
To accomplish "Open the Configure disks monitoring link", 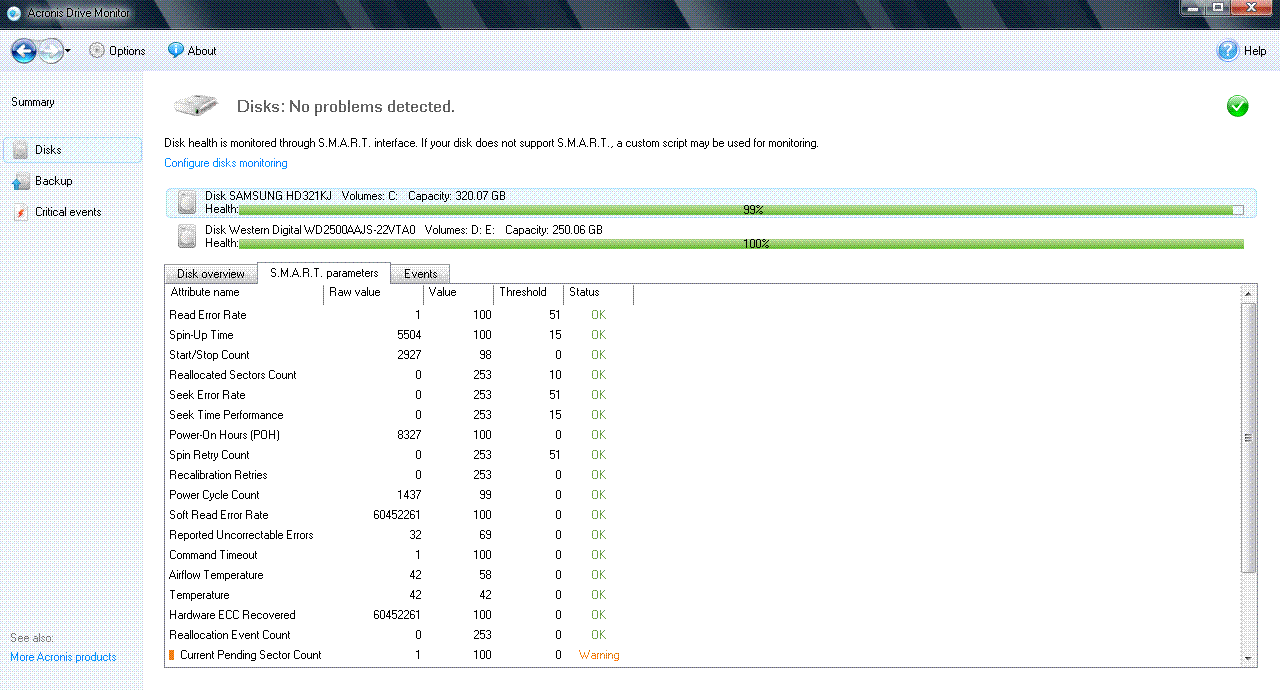I will [226, 163].
